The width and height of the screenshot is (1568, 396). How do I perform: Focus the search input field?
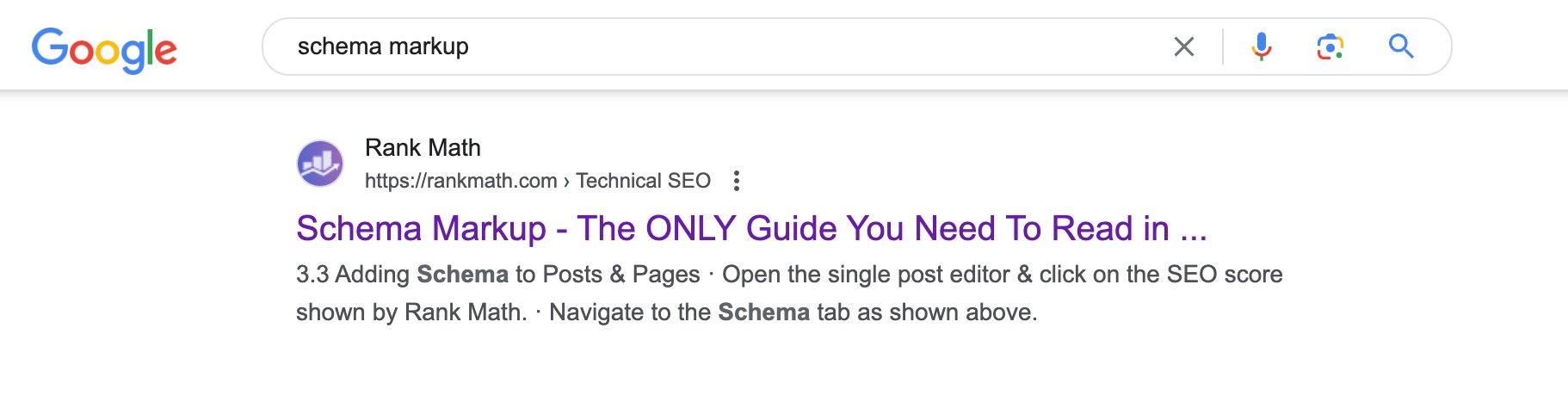click(775, 46)
